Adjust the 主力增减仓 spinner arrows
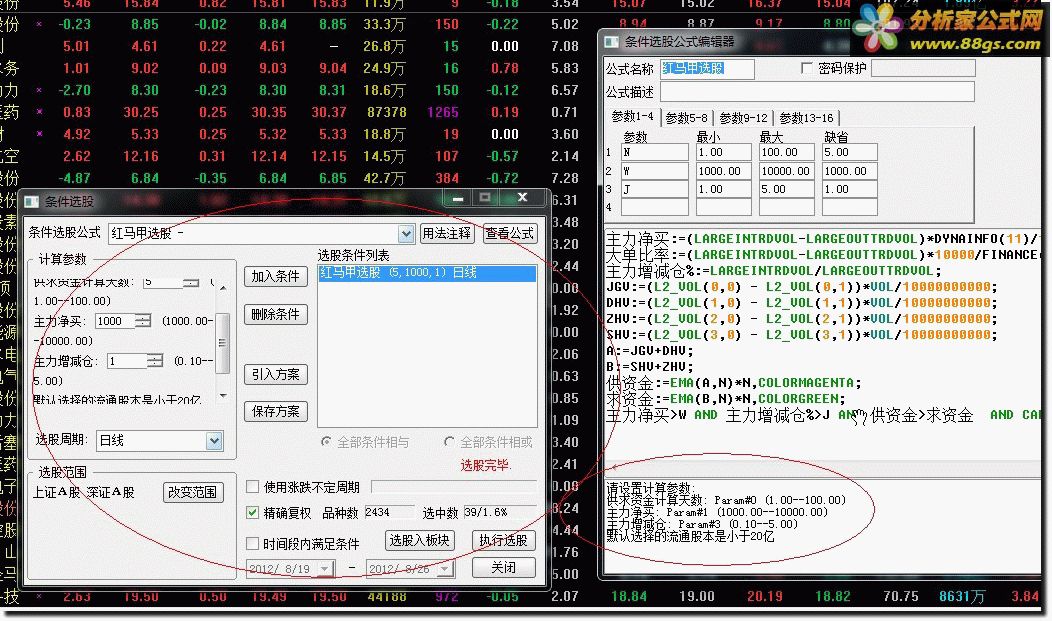 pos(155,361)
